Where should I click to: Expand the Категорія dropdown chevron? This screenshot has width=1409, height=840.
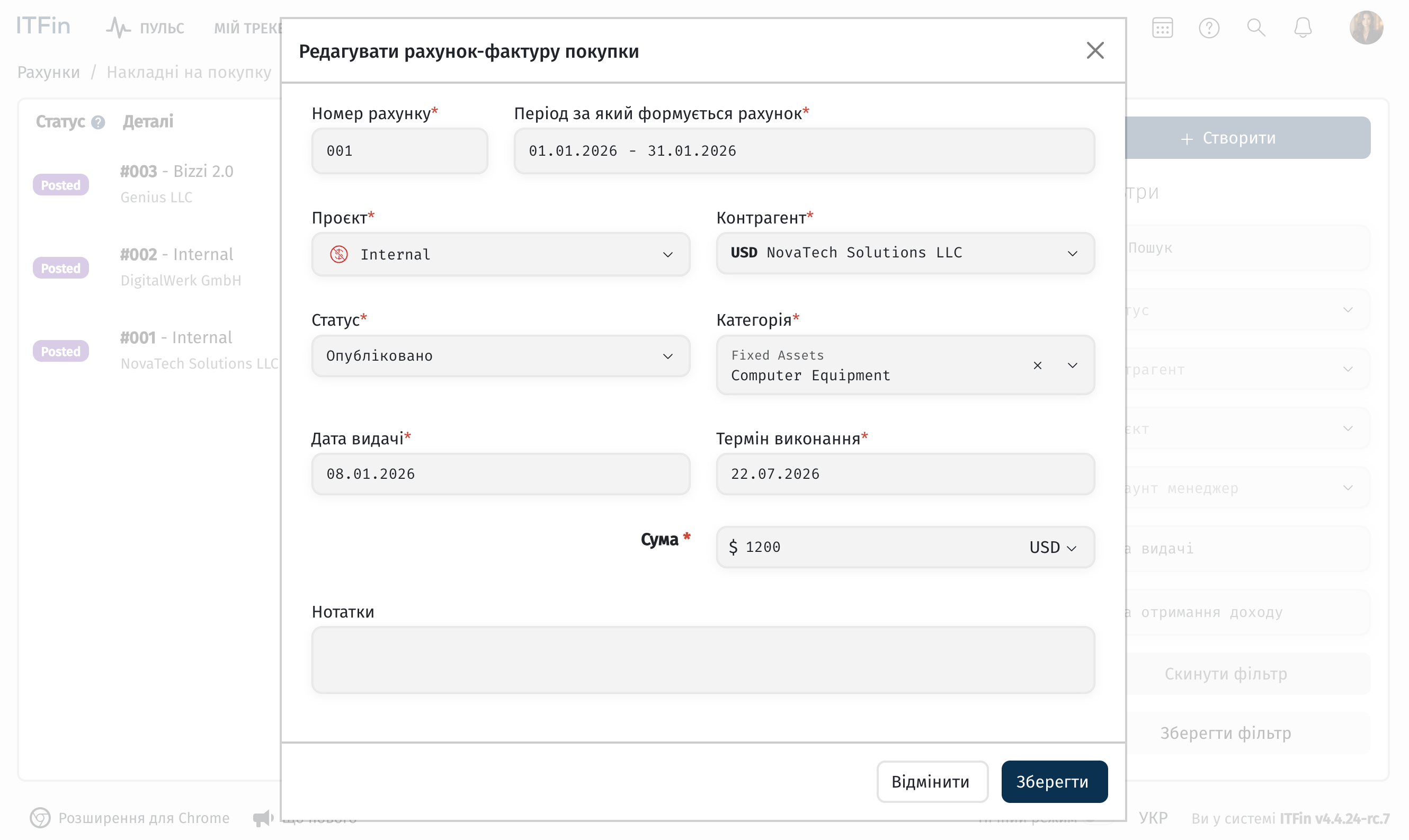[x=1072, y=365]
